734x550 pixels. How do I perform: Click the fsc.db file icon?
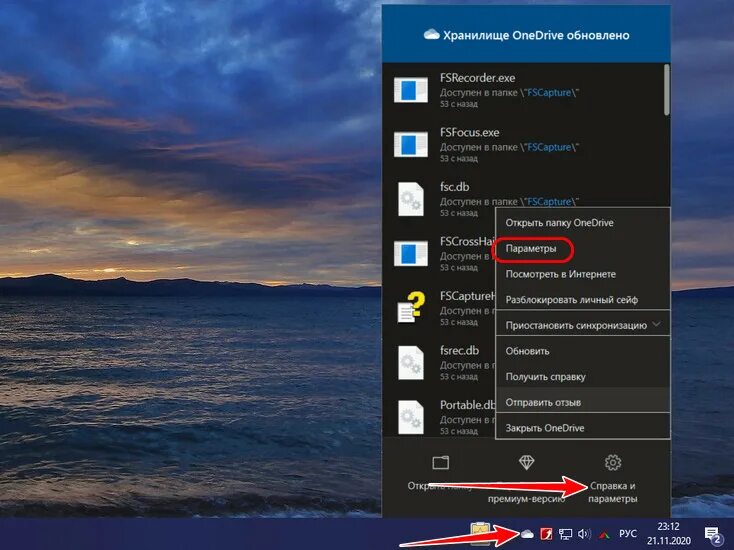pyautogui.click(x=411, y=199)
